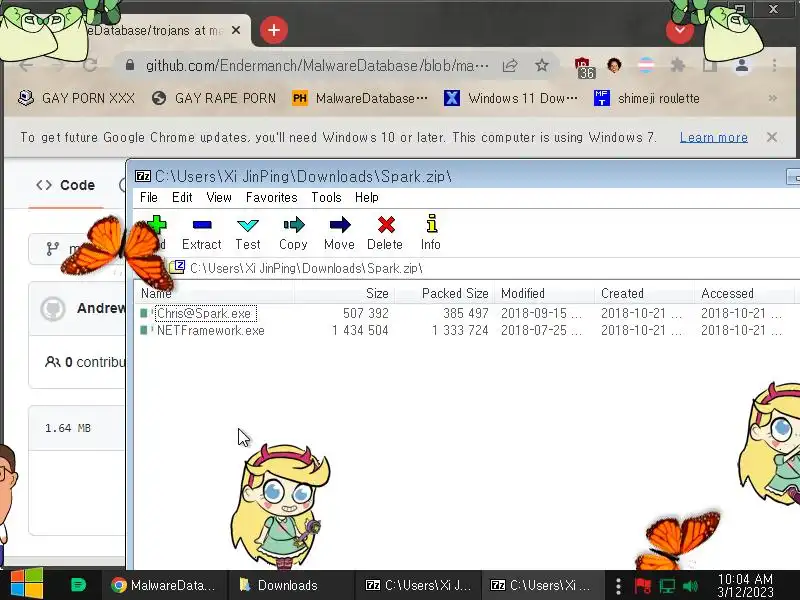Open the Edit menu in 7-Zip
The image size is (800, 600).
[182, 197]
